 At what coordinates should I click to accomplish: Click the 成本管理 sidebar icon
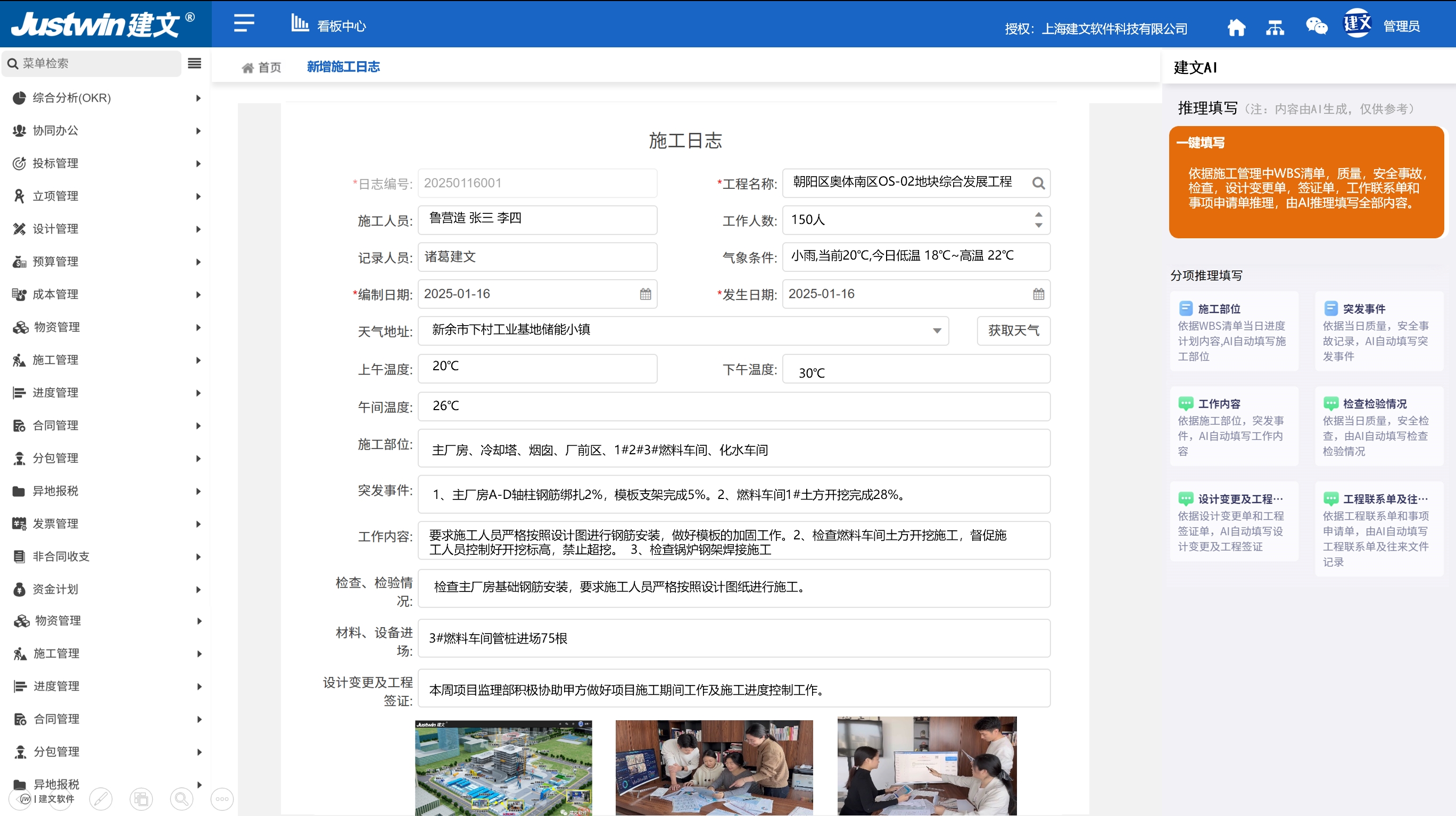pos(19,294)
